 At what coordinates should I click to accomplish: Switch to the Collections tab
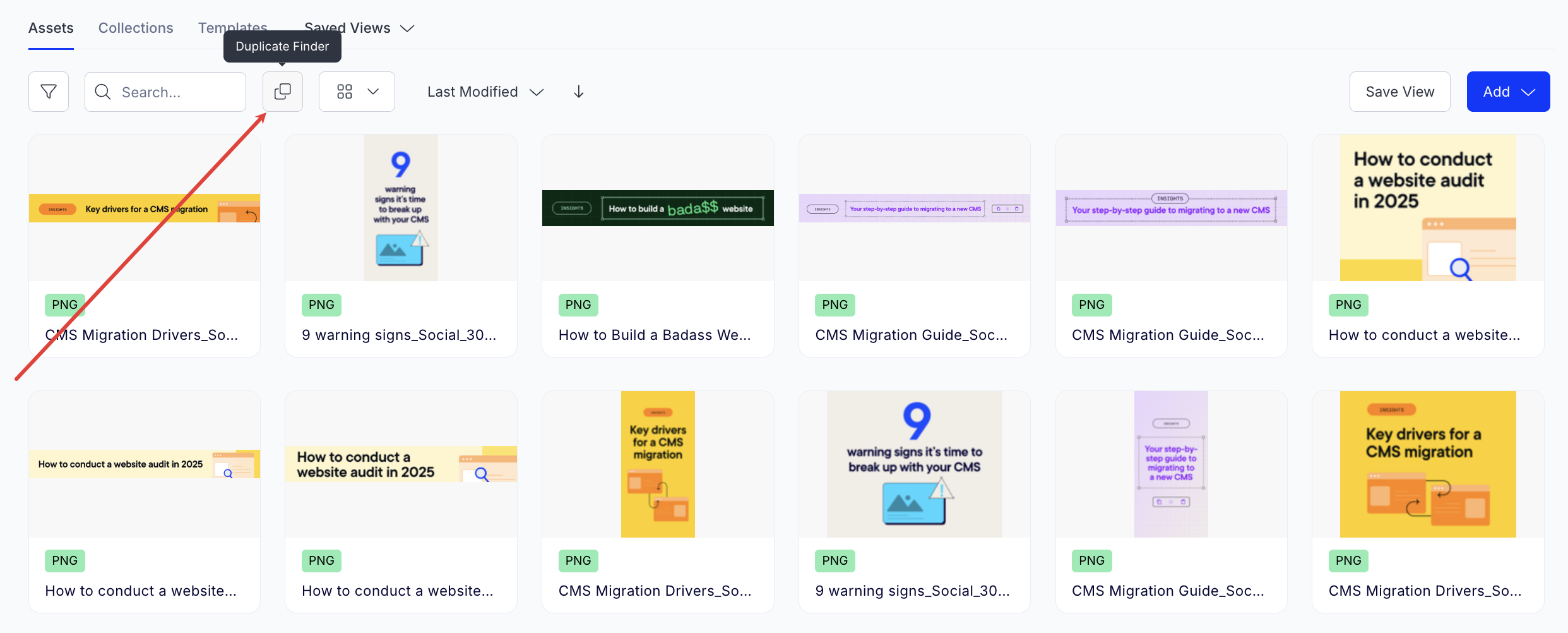tap(136, 28)
